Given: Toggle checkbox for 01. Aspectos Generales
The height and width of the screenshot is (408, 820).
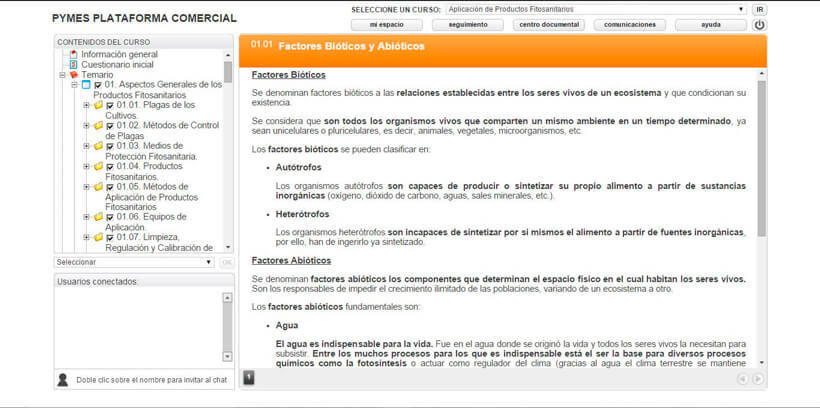Looking at the screenshot, I should [x=98, y=85].
